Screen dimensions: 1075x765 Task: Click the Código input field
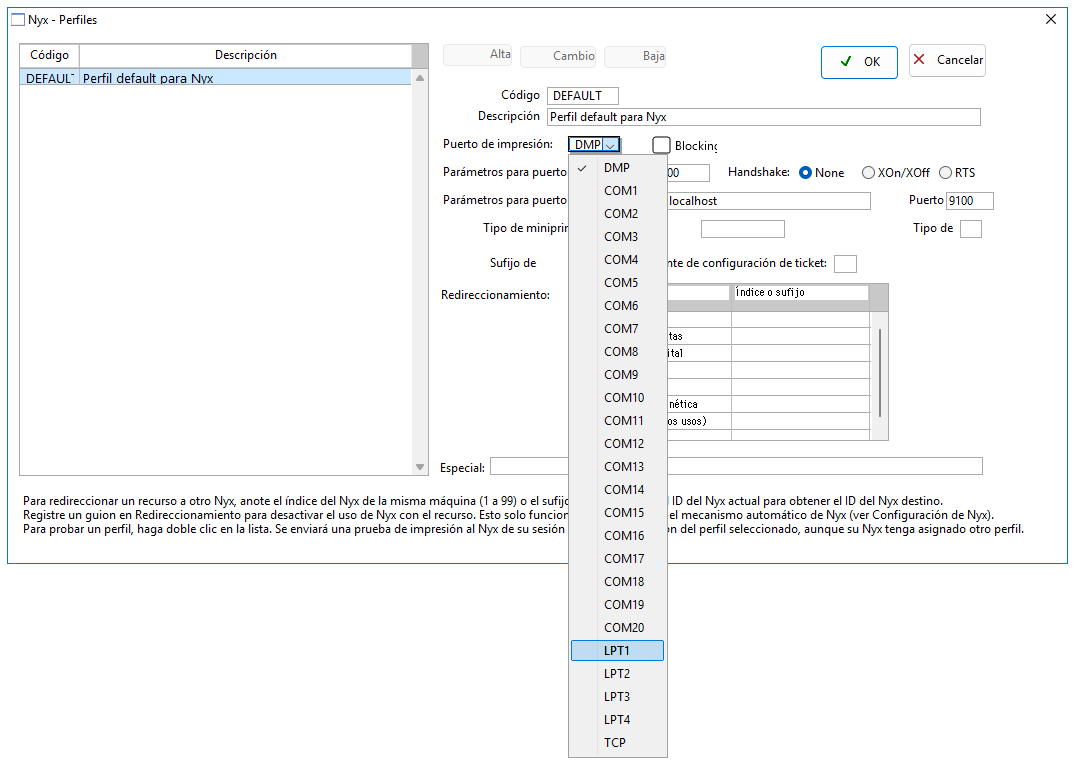(x=583, y=96)
